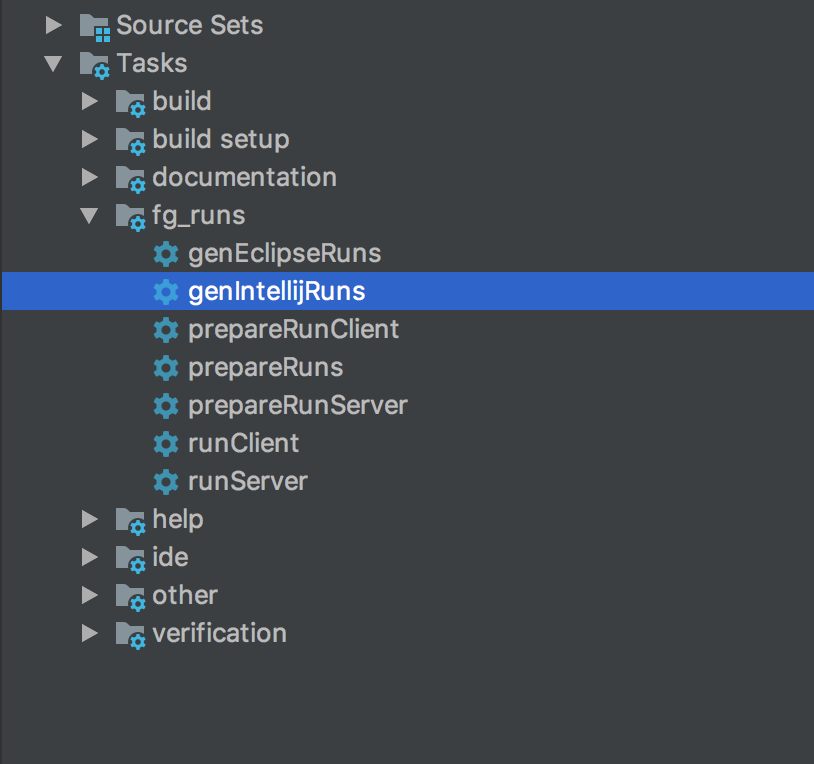Screen dimensions: 814x764
Task: Click the runClient gradle task icon
Action: 166,443
